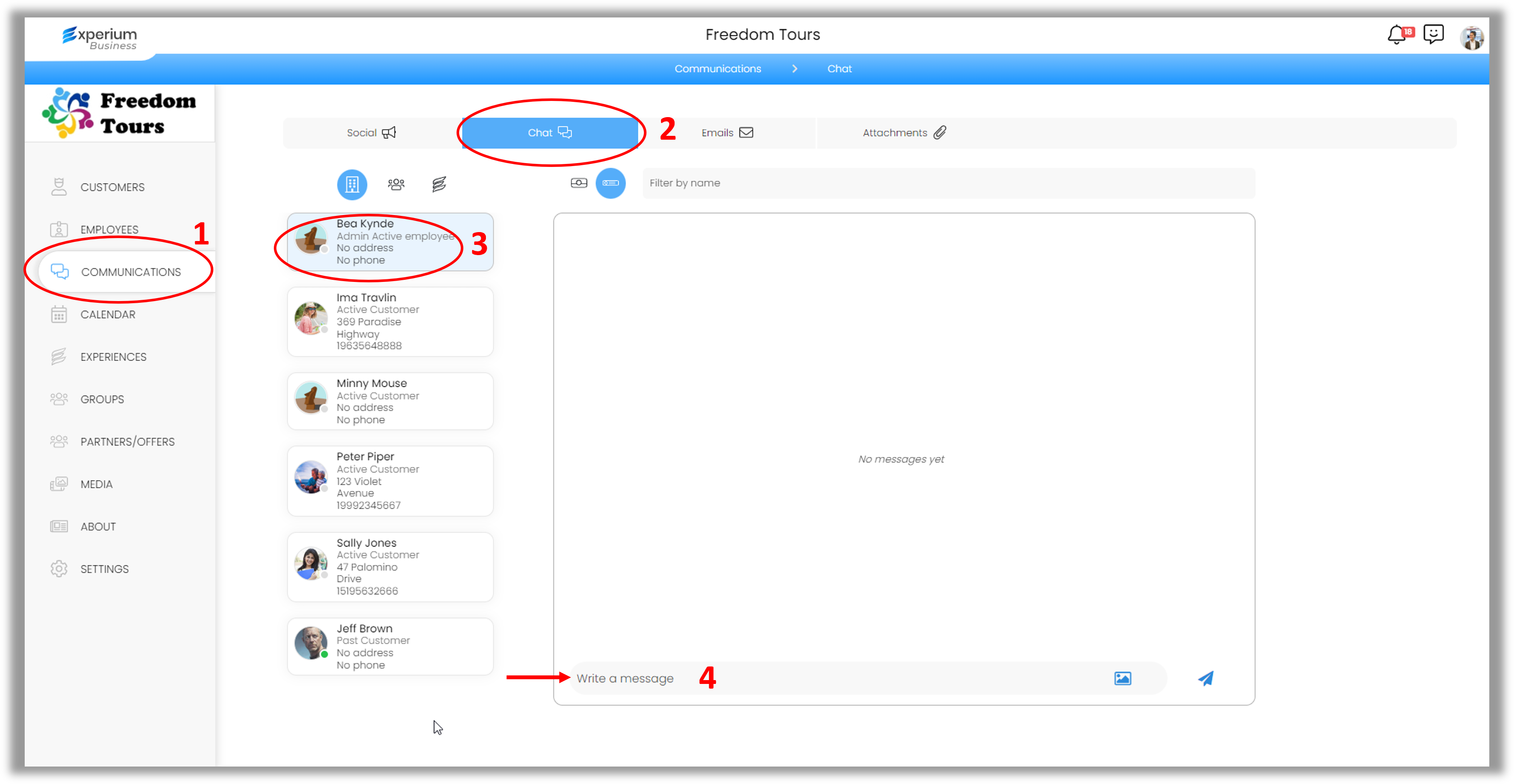Image resolution: width=1514 pixels, height=784 pixels.
Task: Click the Chat breadcrumb link
Action: click(x=839, y=69)
